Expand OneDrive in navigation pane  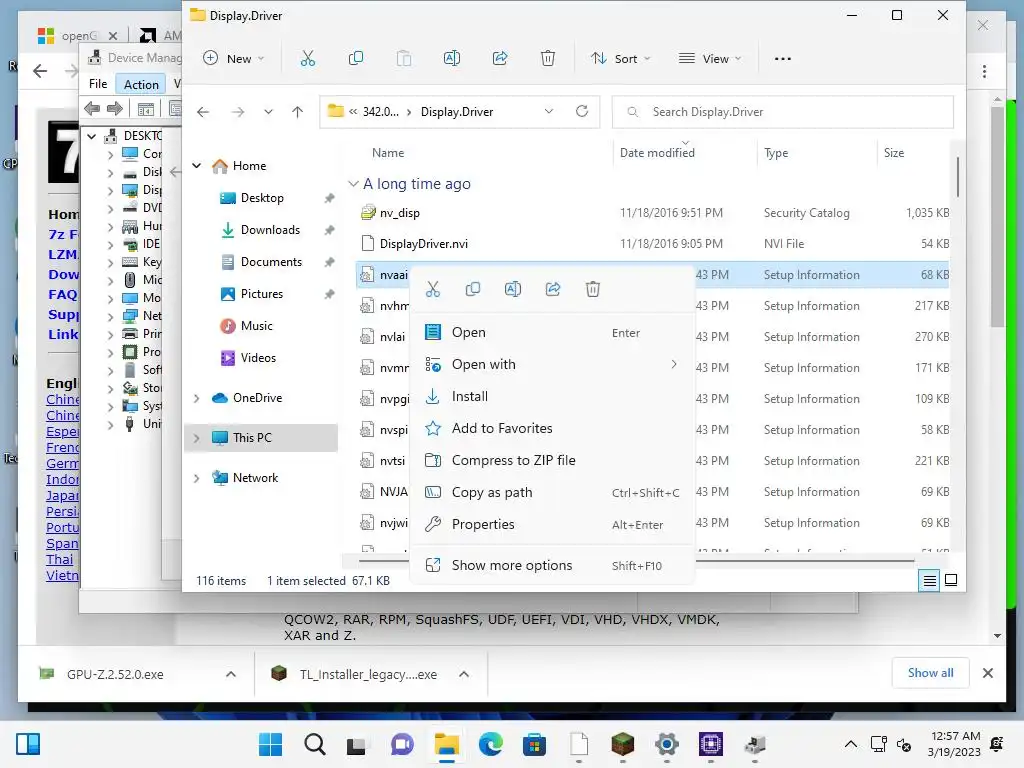(x=197, y=398)
